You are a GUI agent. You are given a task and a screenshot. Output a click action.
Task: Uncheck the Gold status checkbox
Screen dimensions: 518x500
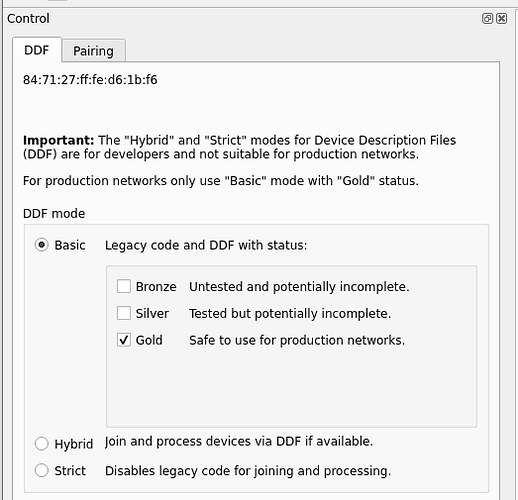pyautogui.click(x=124, y=340)
